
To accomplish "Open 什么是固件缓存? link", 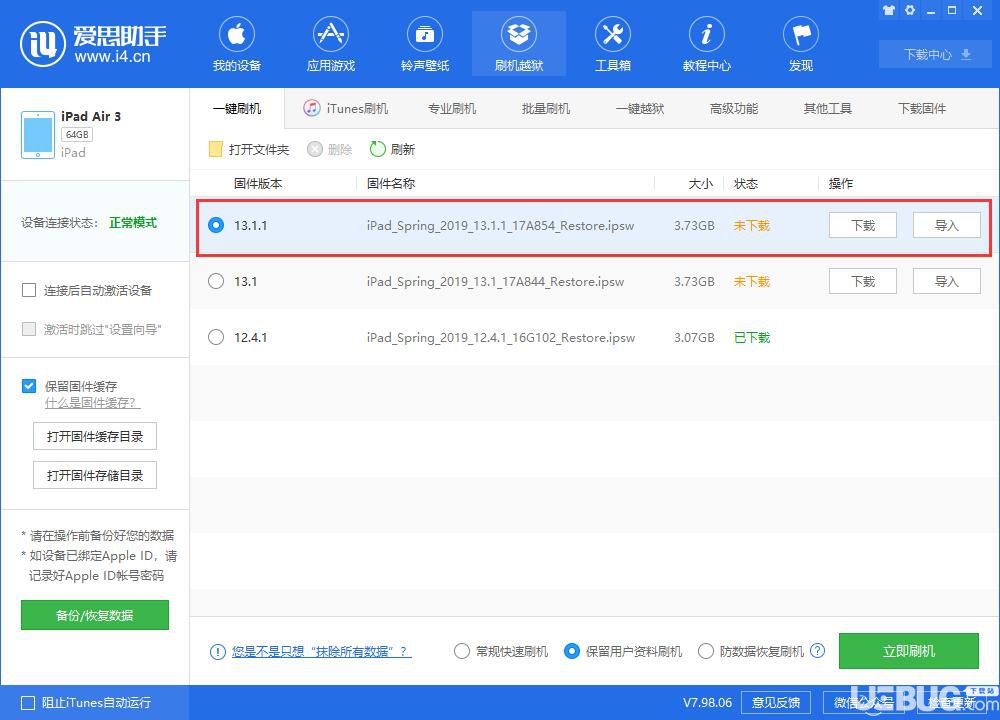I will (92, 403).
